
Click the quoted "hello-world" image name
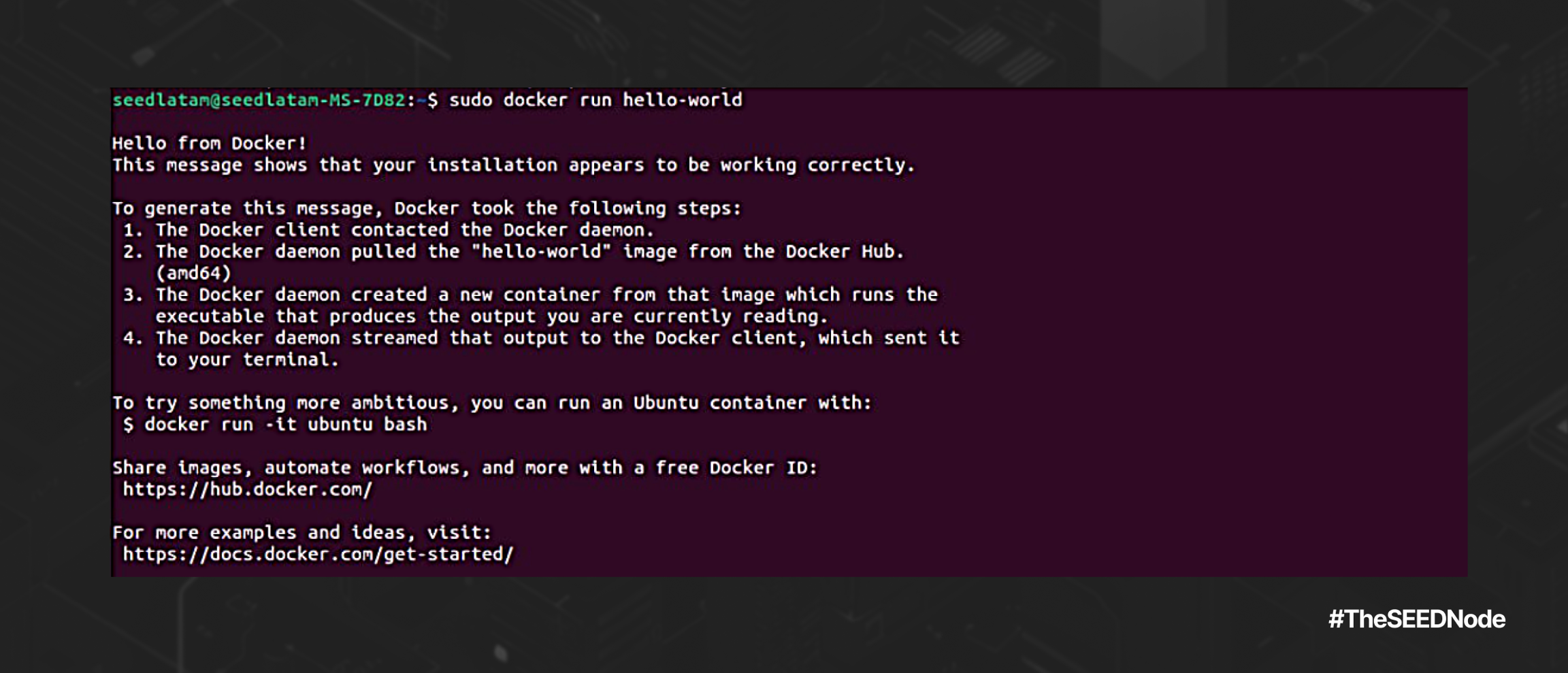541,252
